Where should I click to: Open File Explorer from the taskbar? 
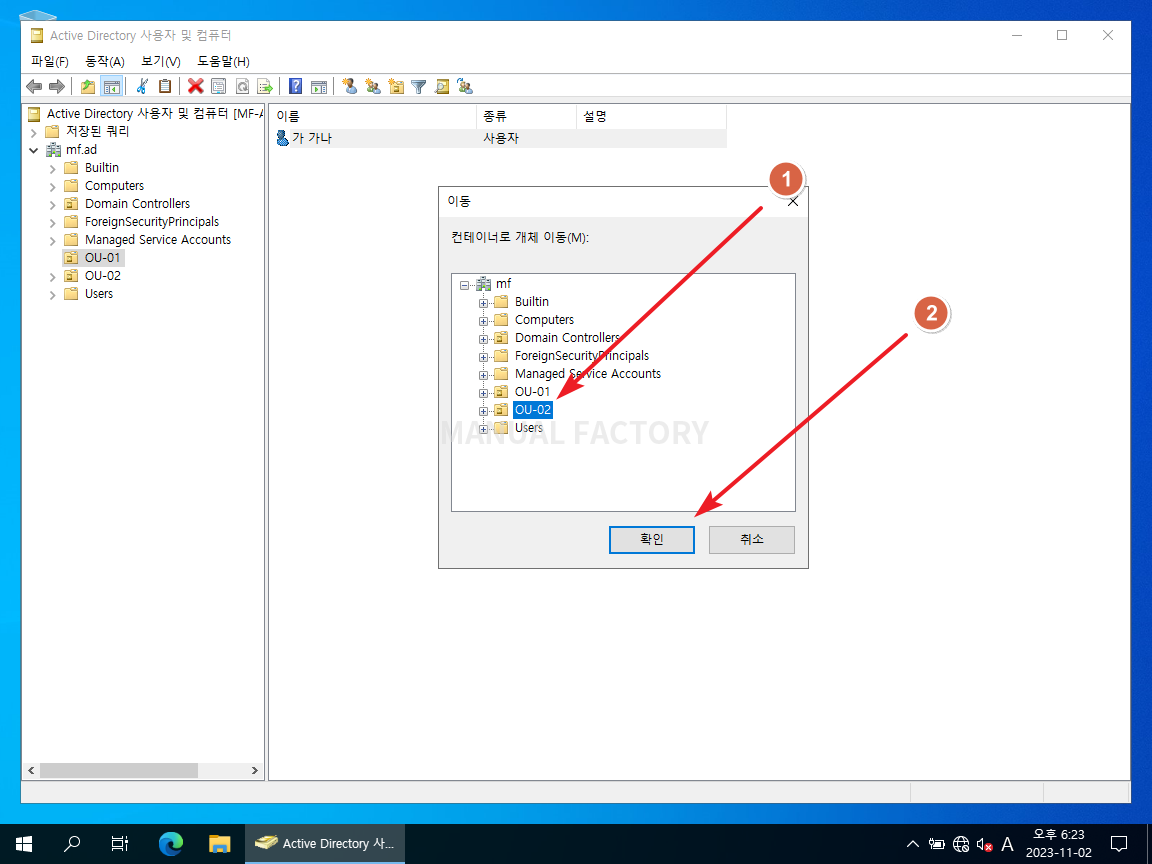tap(219, 843)
